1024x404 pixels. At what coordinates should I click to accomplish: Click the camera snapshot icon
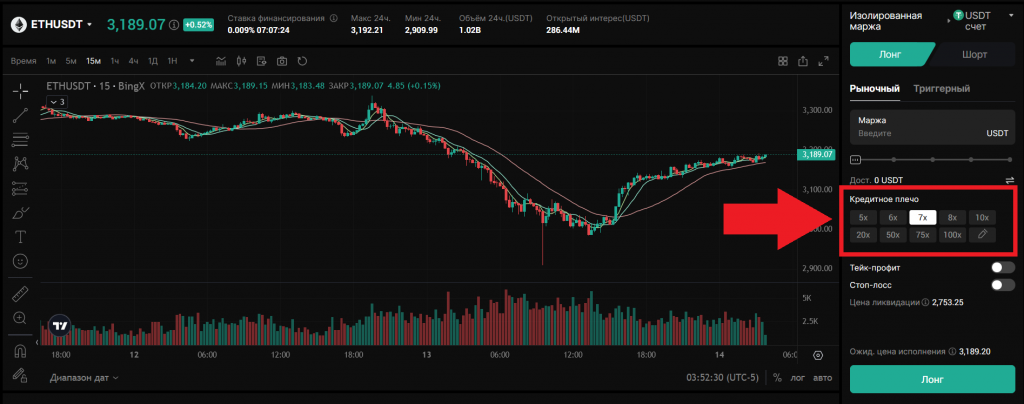pos(283,61)
